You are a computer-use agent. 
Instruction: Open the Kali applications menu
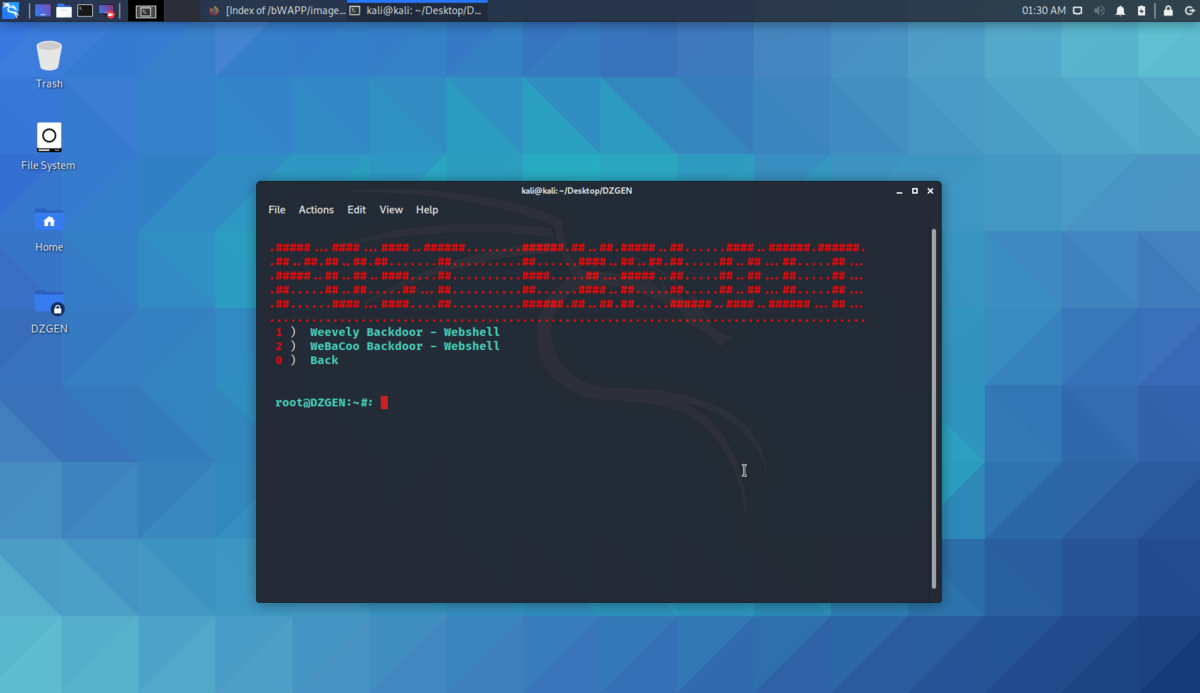[10, 11]
